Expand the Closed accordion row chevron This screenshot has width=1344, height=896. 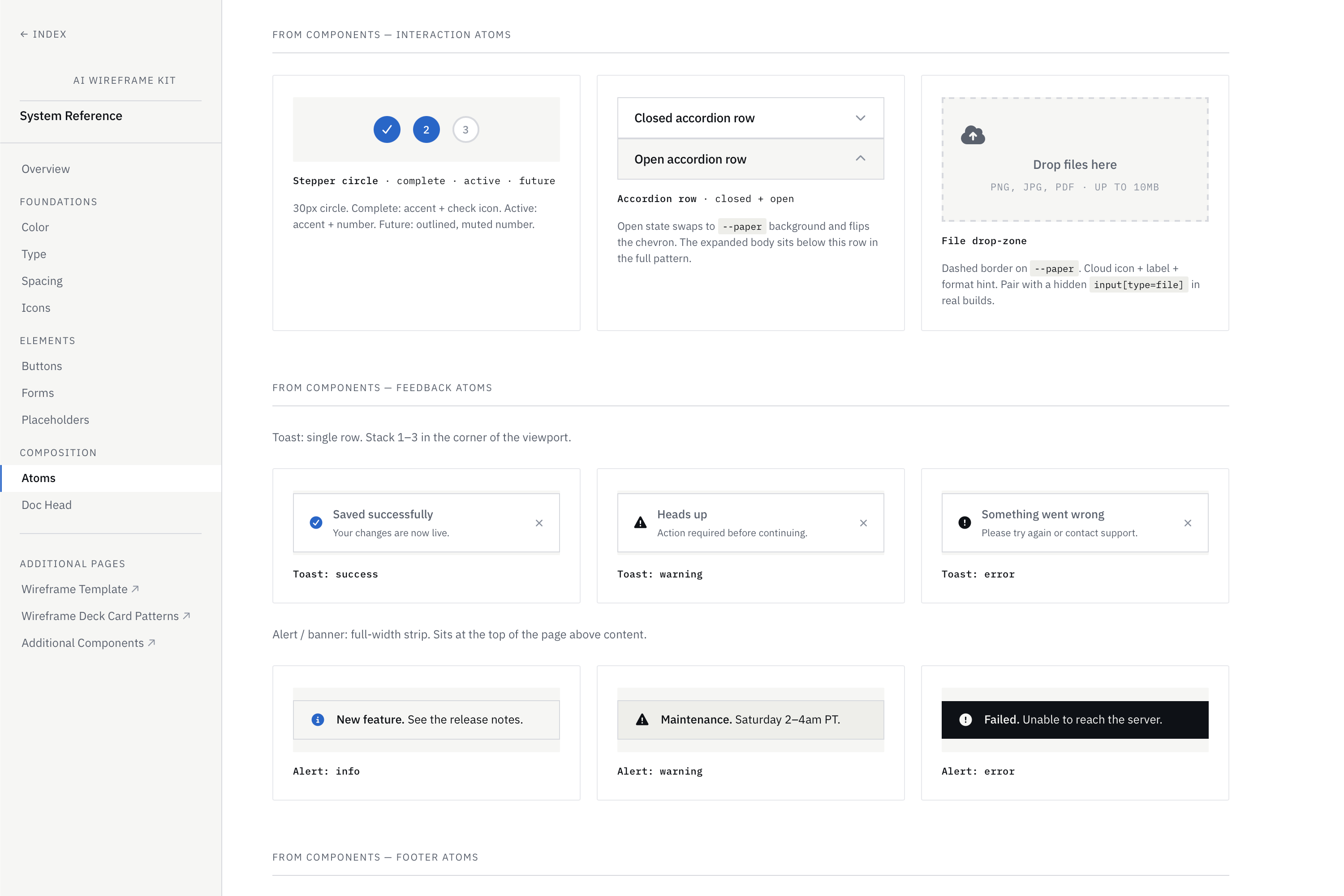tap(861, 118)
